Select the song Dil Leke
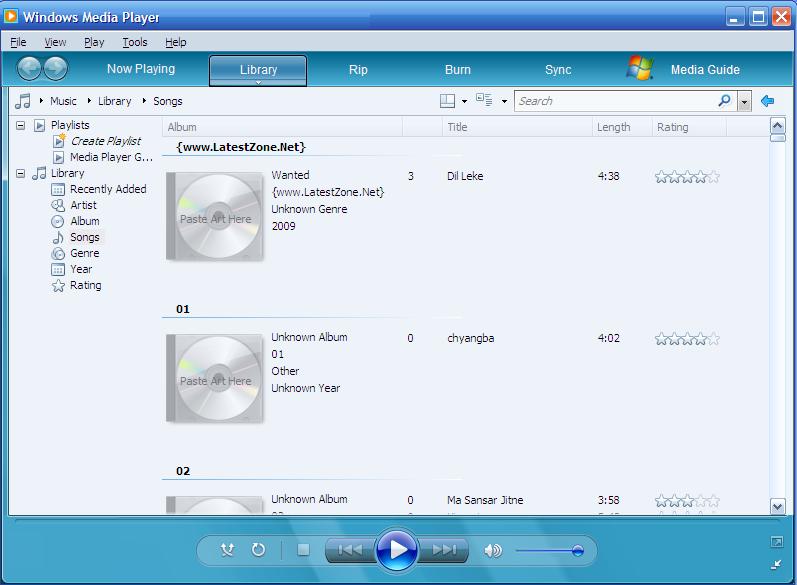This screenshot has height=585, width=797. pyautogui.click(x=465, y=176)
